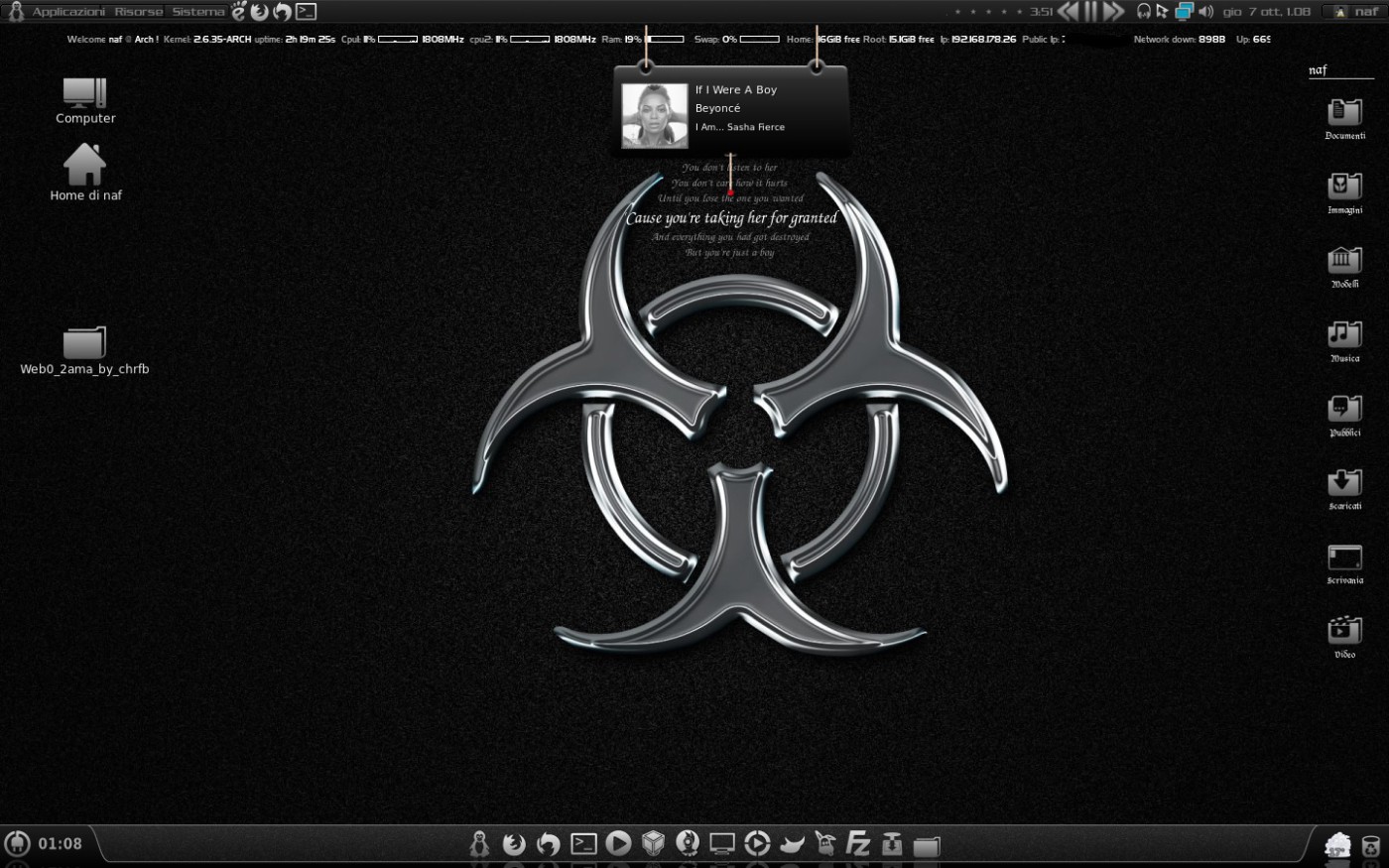Select the Web0_2ama_by_chrfb folder
1389x868 pixels.
[84, 351]
